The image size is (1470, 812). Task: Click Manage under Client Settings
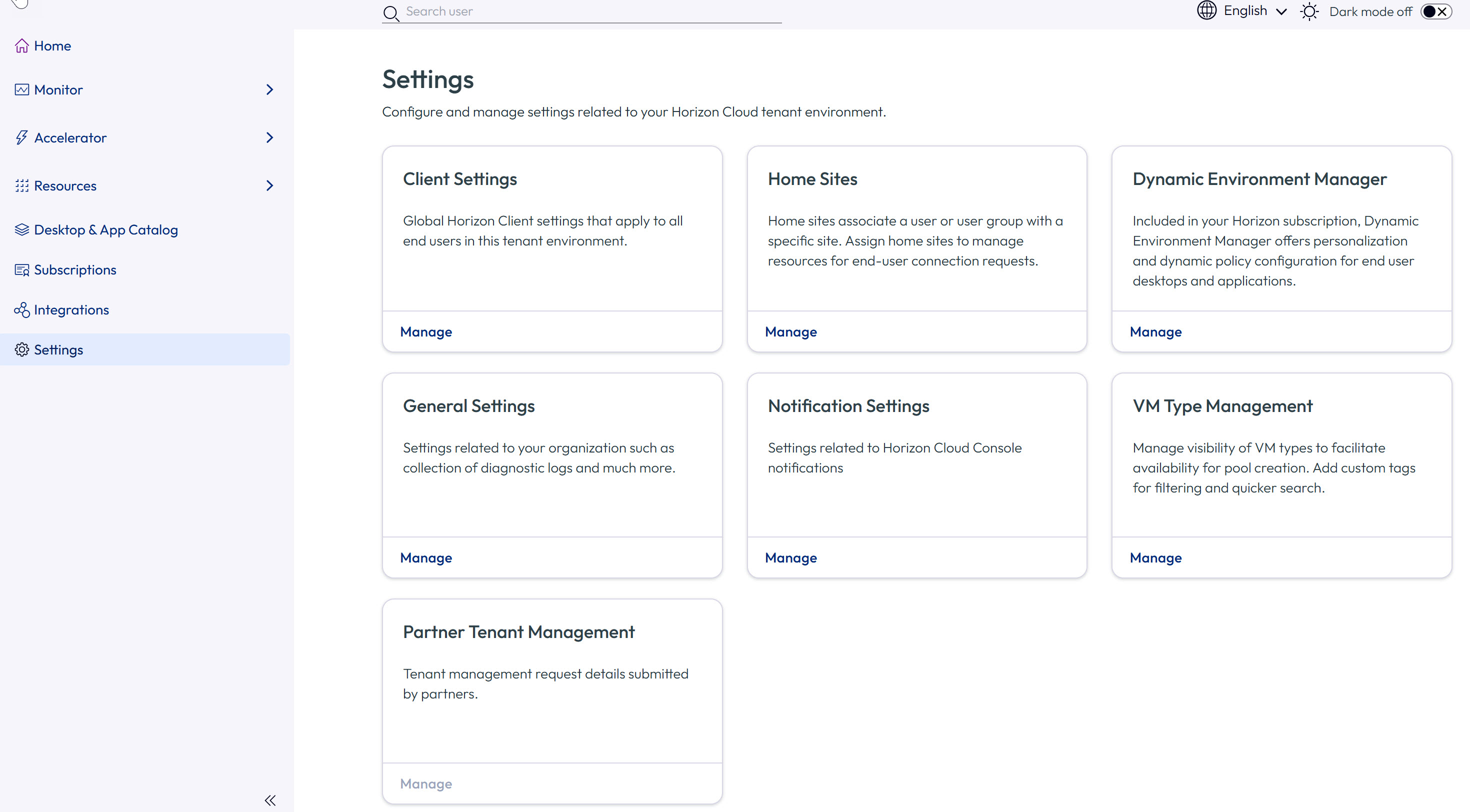click(x=425, y=331)
